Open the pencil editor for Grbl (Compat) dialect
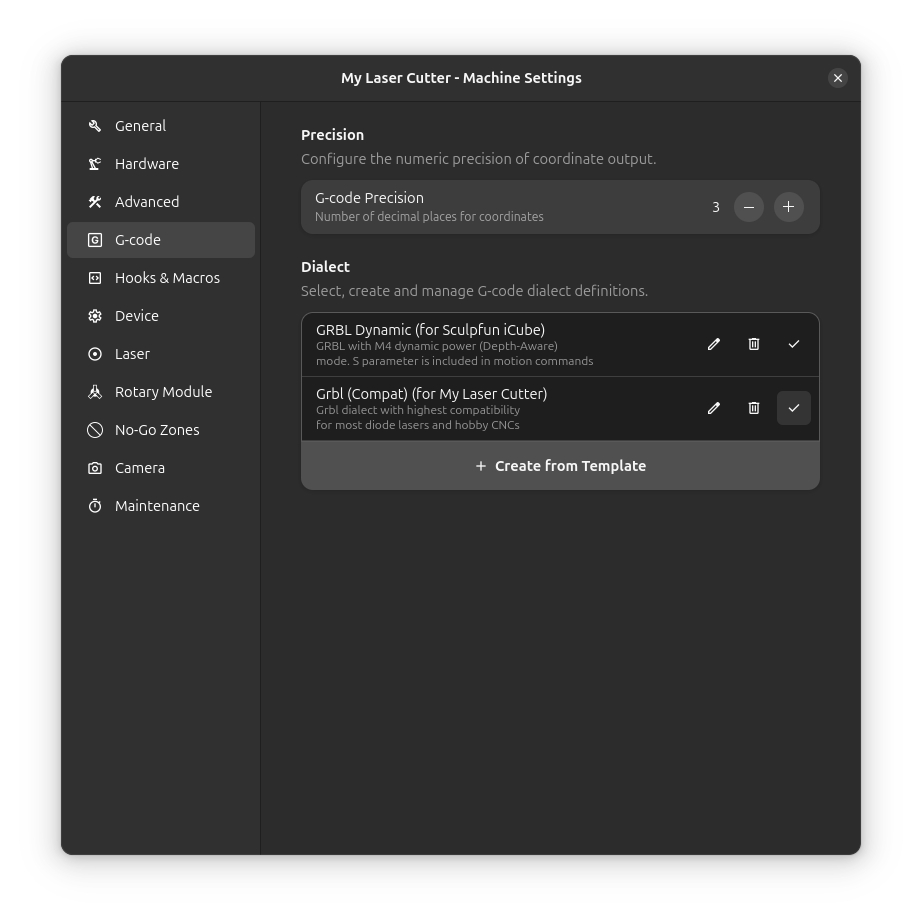The image size is (922, 922). [713, 408]
